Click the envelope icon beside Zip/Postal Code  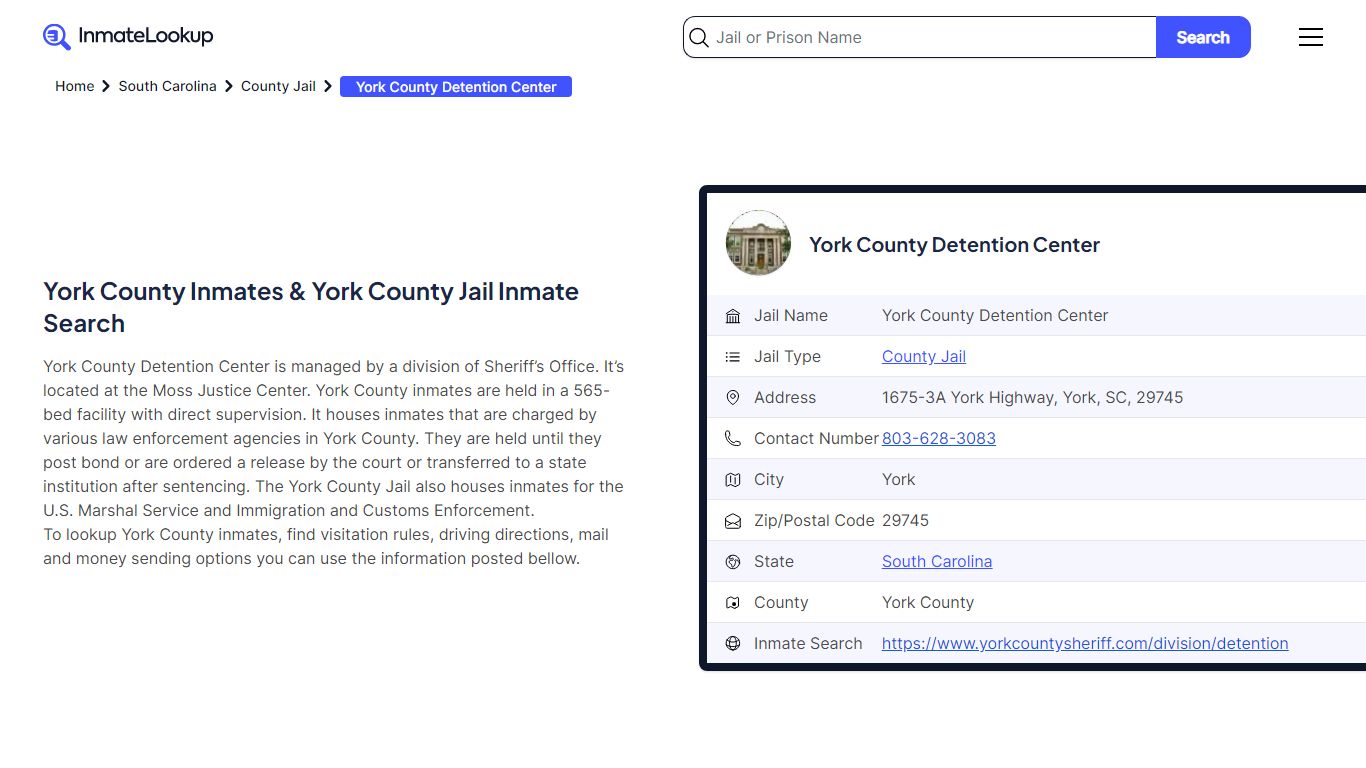[733, 521]
